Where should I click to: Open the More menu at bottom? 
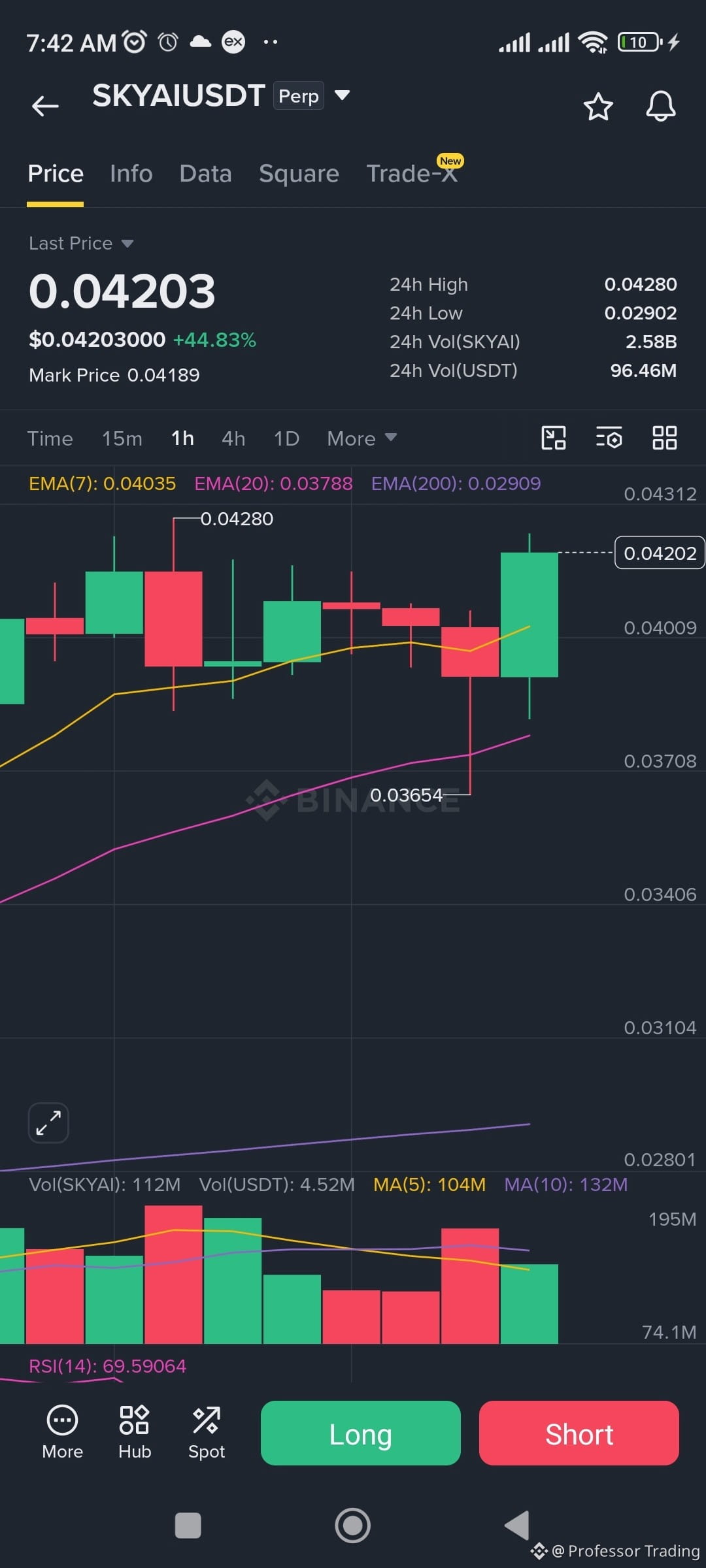62,1432
